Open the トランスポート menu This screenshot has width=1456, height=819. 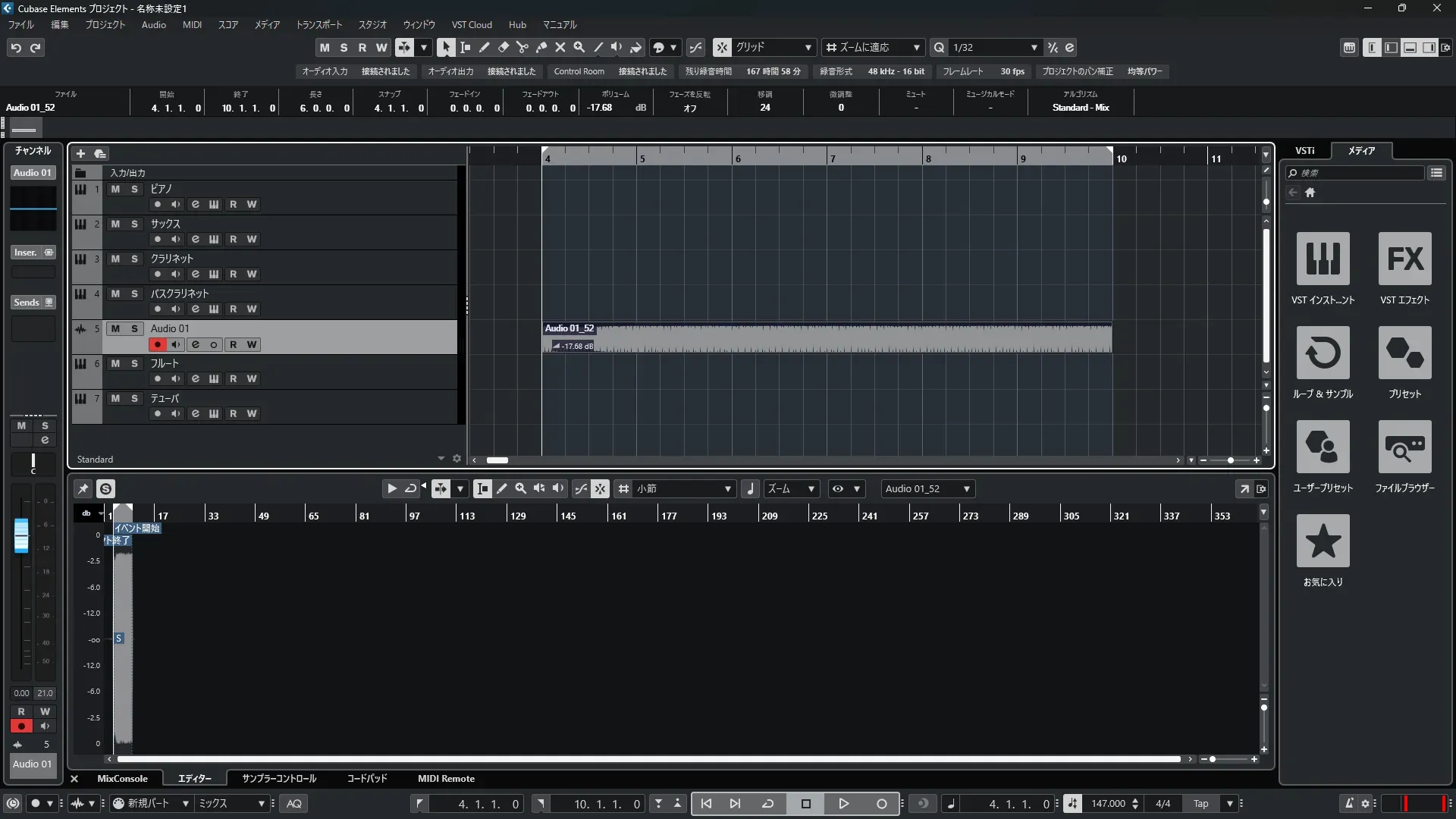pos(318,24)
